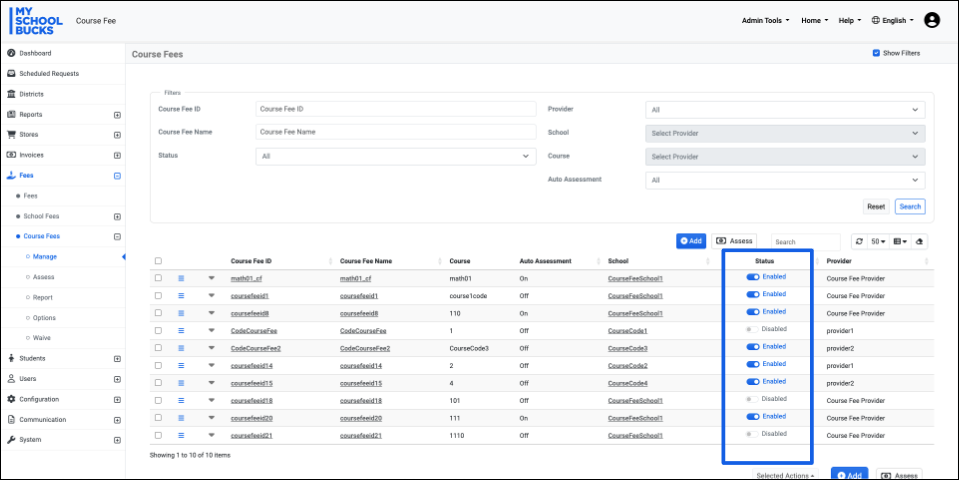Open the user profile avatar icon
The width and height of the screenshot is (959, 480).
click(x=931, y=20)
